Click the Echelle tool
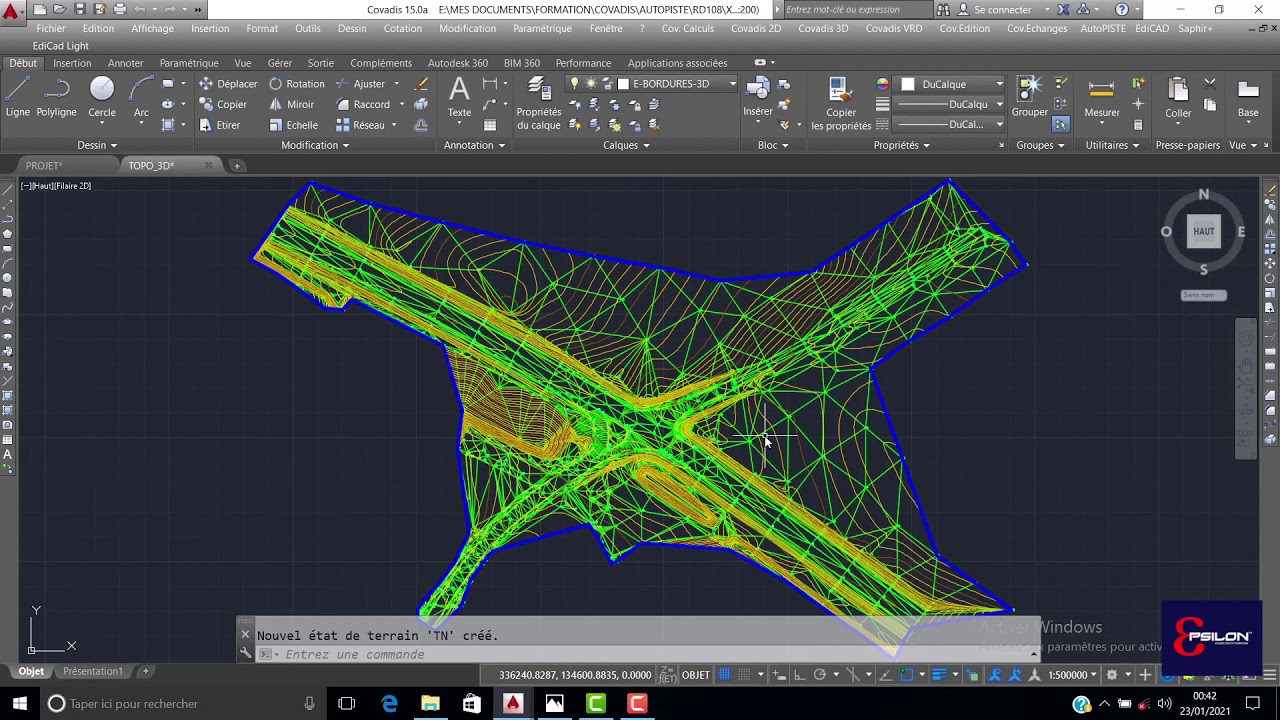1280x720 pixels. [293, 125]
